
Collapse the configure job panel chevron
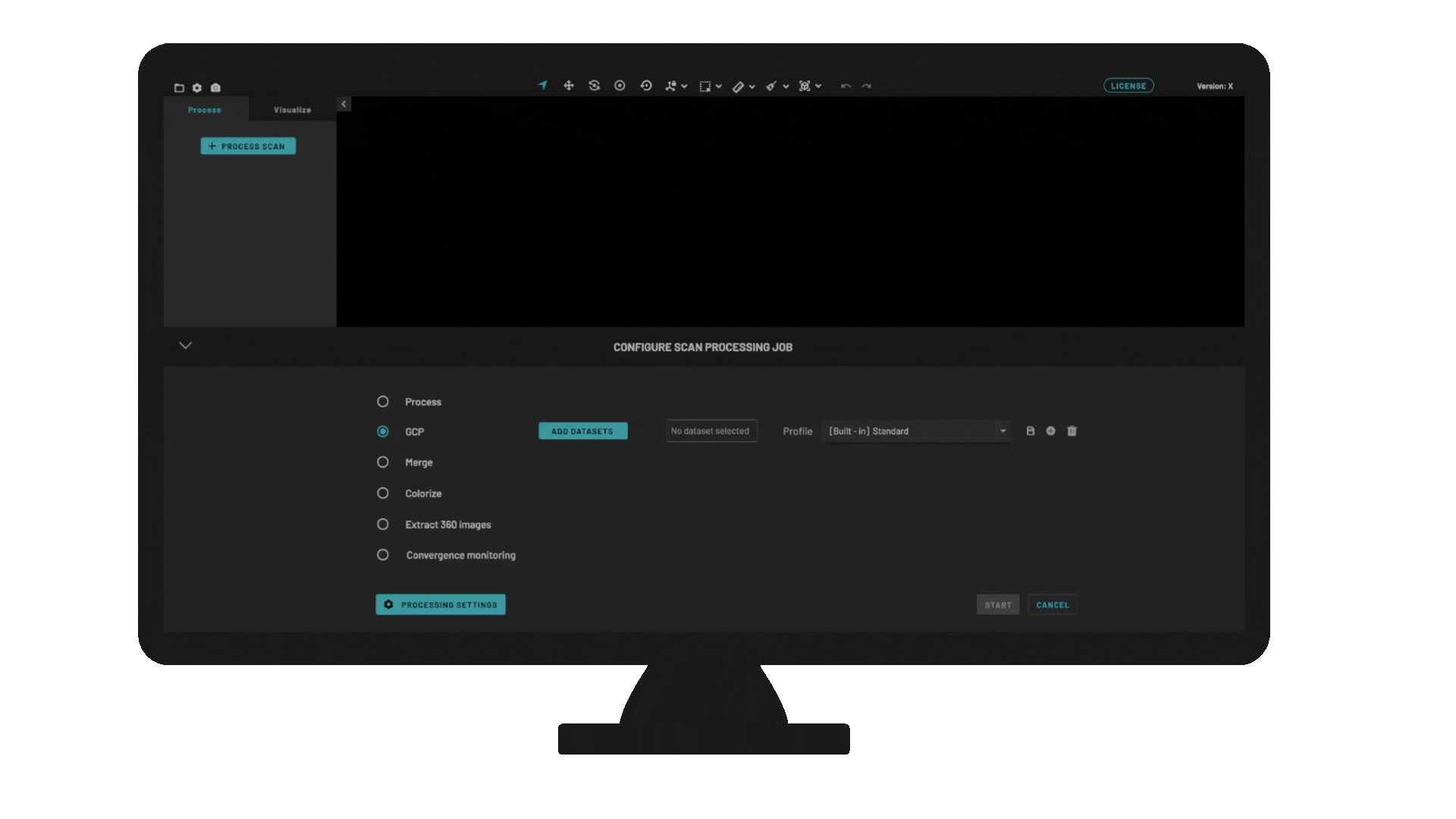pyautogui.click(x=185, y=345)
